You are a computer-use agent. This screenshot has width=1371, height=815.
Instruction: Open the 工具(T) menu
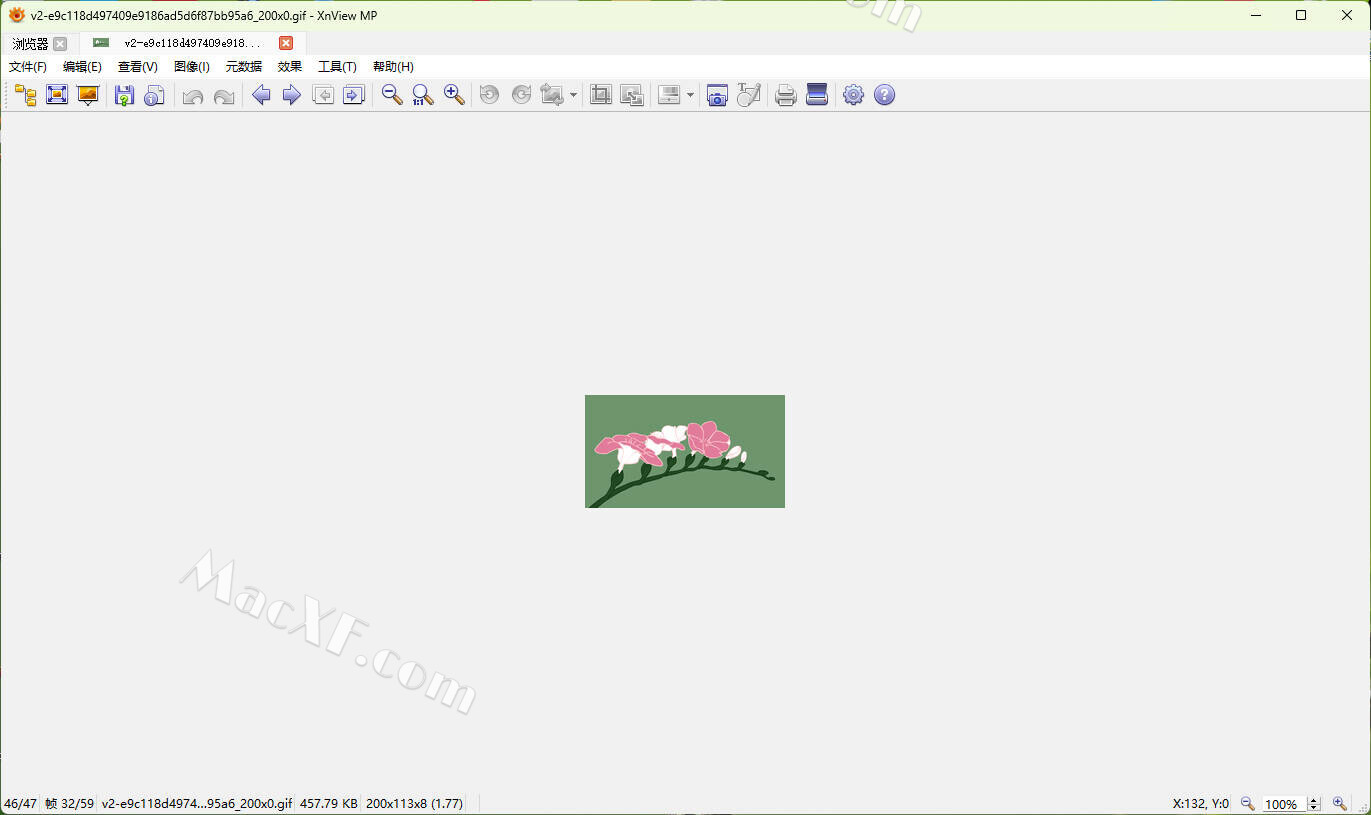pos(337,67)
